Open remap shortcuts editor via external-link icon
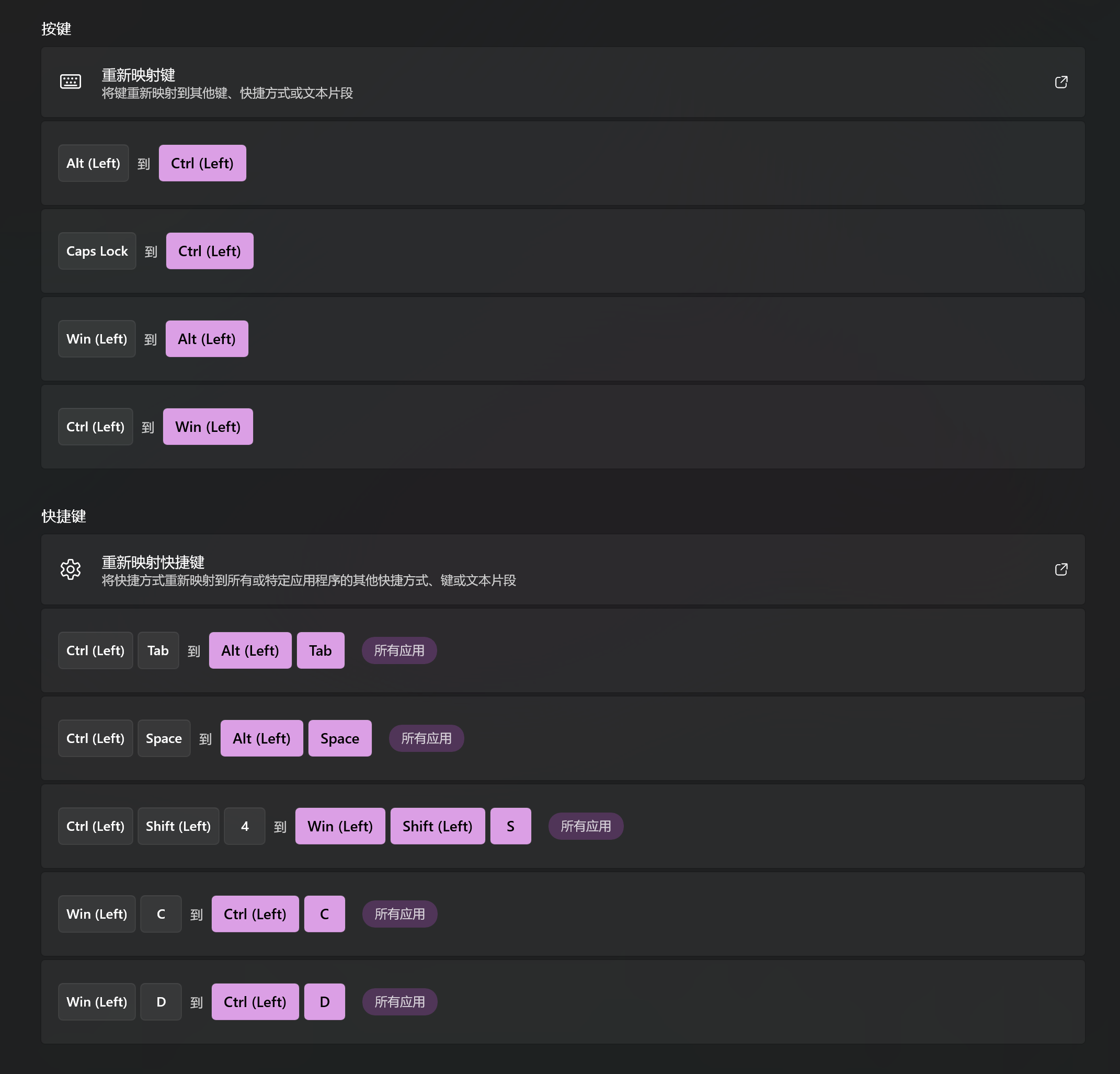Screen dimensions: 1120x1074 click(1060, 569)
